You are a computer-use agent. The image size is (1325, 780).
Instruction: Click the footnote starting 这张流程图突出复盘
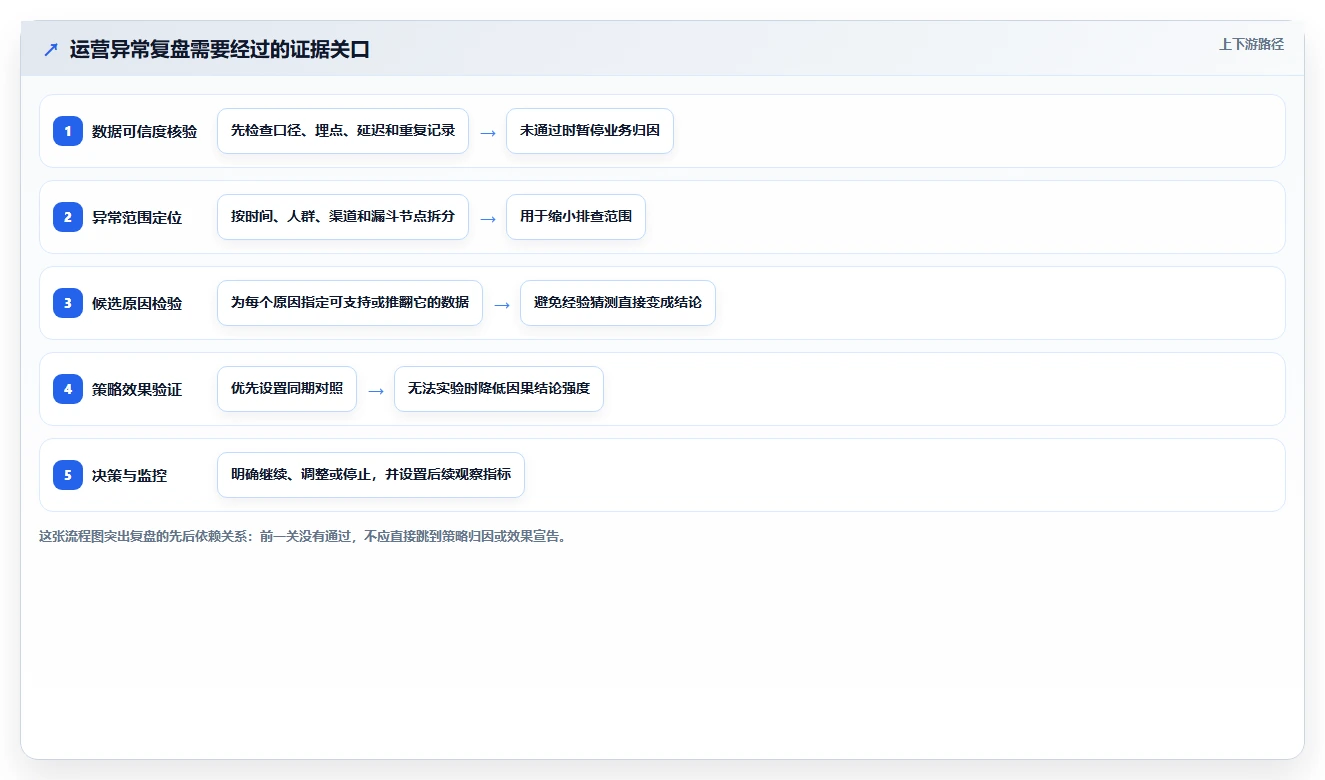304,536
